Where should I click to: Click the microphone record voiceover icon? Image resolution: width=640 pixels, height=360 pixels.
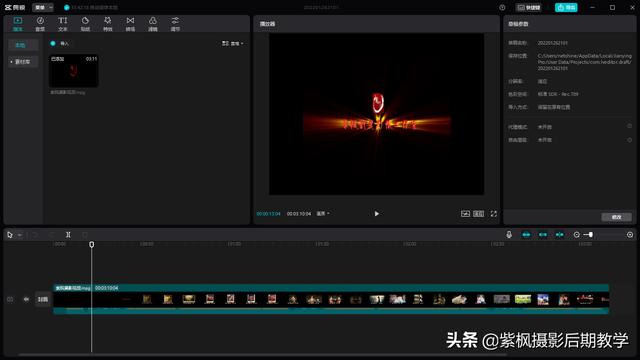pos(509,235)
